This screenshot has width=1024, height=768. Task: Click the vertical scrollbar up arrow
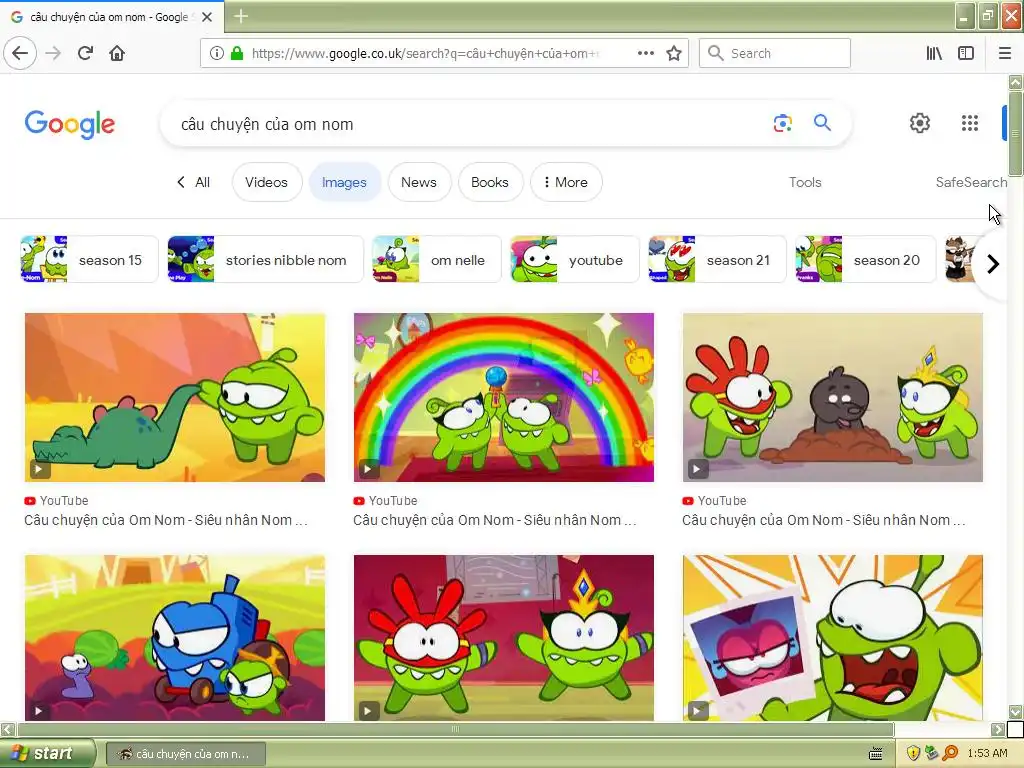pyautogui.click(x=1015, y=82)
